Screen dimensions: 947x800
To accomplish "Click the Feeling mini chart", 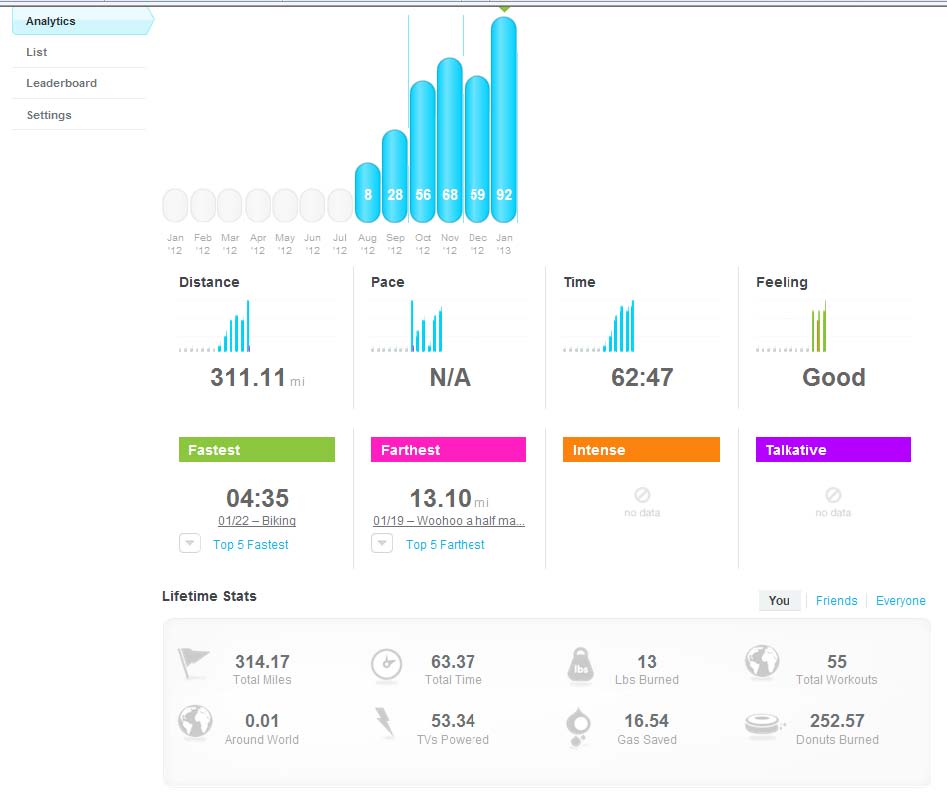I will (x=833, y=326).
